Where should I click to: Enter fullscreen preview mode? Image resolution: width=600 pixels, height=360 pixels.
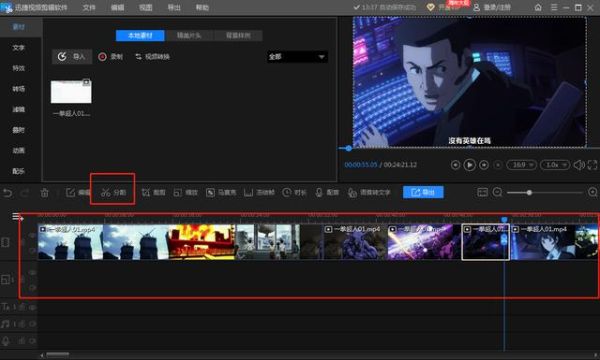(592, 165)
